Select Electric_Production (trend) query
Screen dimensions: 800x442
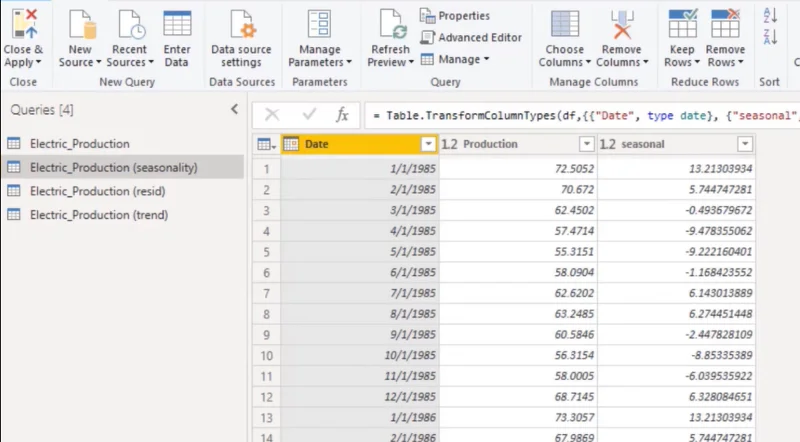click(x=122, y=215)
